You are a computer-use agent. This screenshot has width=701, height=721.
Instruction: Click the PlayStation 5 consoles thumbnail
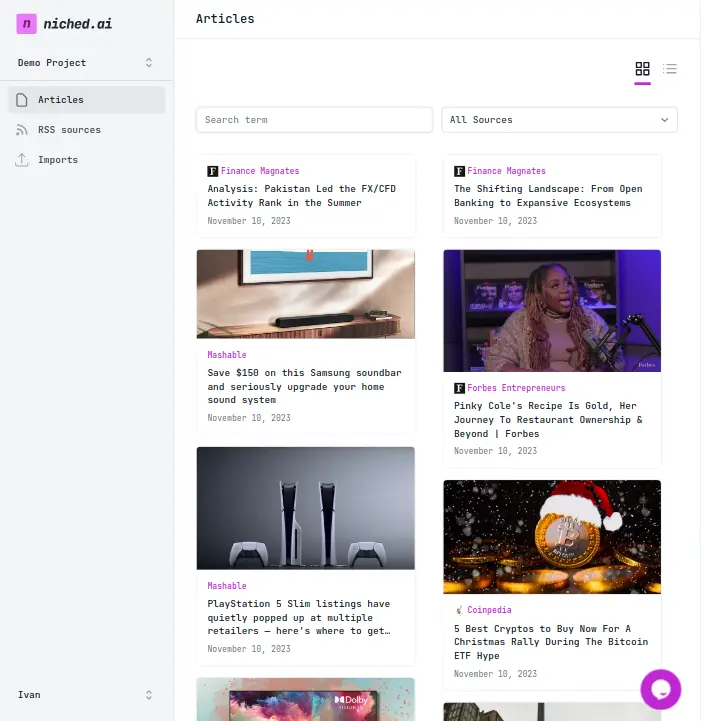(306, 508)
